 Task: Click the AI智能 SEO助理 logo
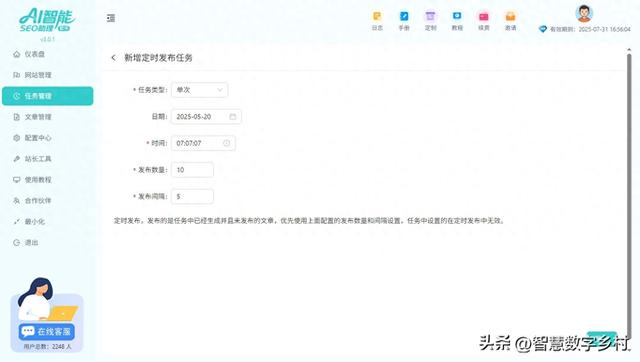coord(47,20)
